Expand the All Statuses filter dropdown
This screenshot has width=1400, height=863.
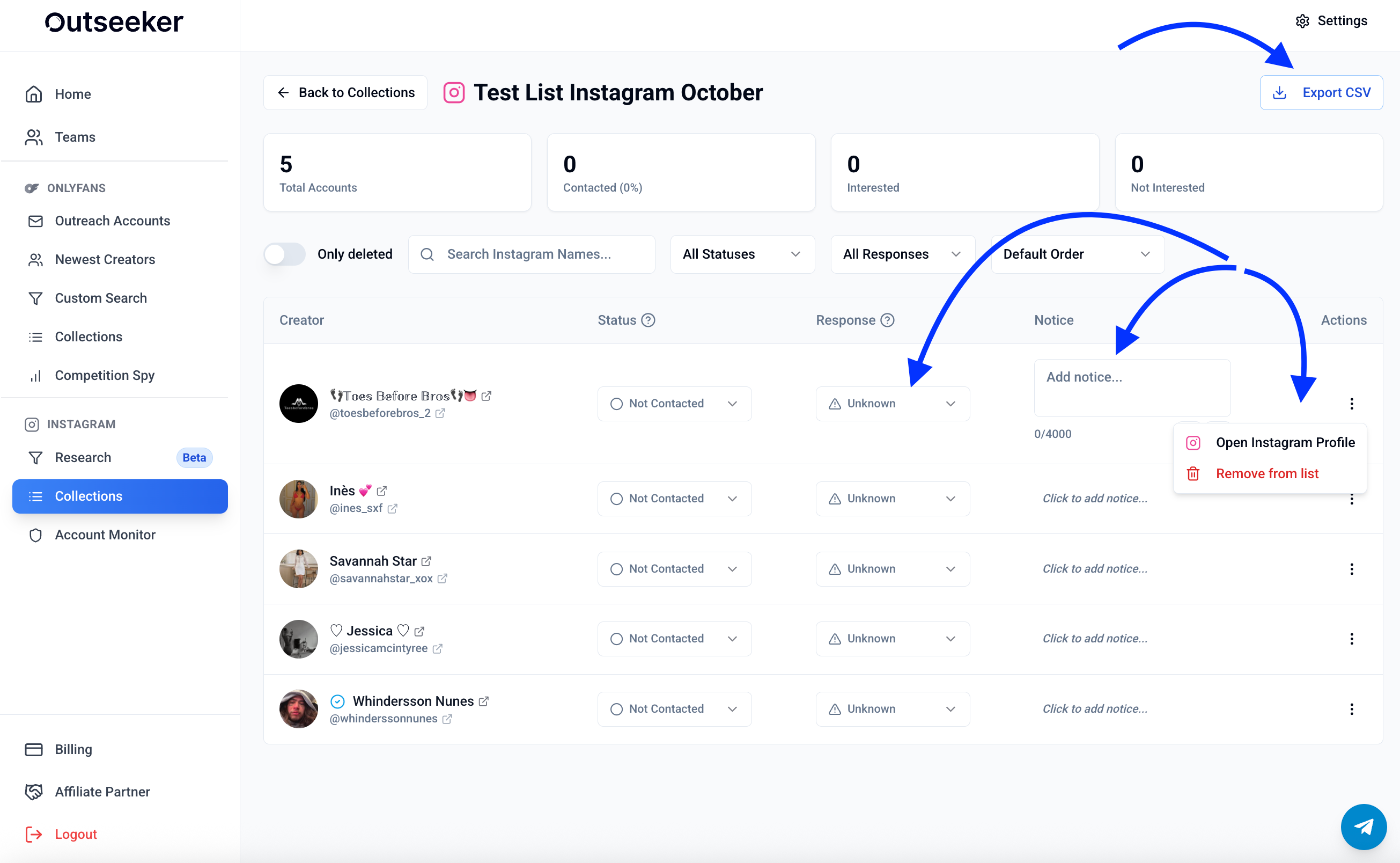point(742,254)
